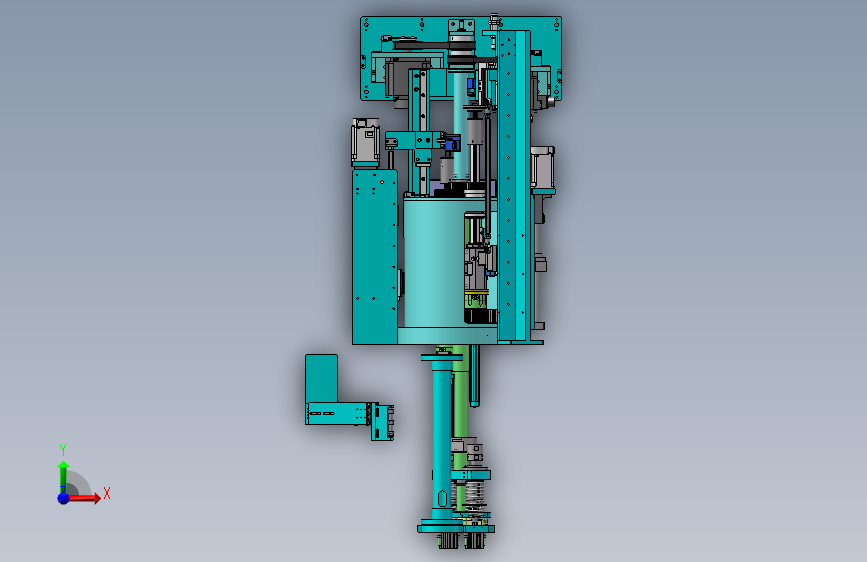This screenshot has height=562, width=867.
Task: Select the tall vertical rail plate
Action: click(514, 186)
